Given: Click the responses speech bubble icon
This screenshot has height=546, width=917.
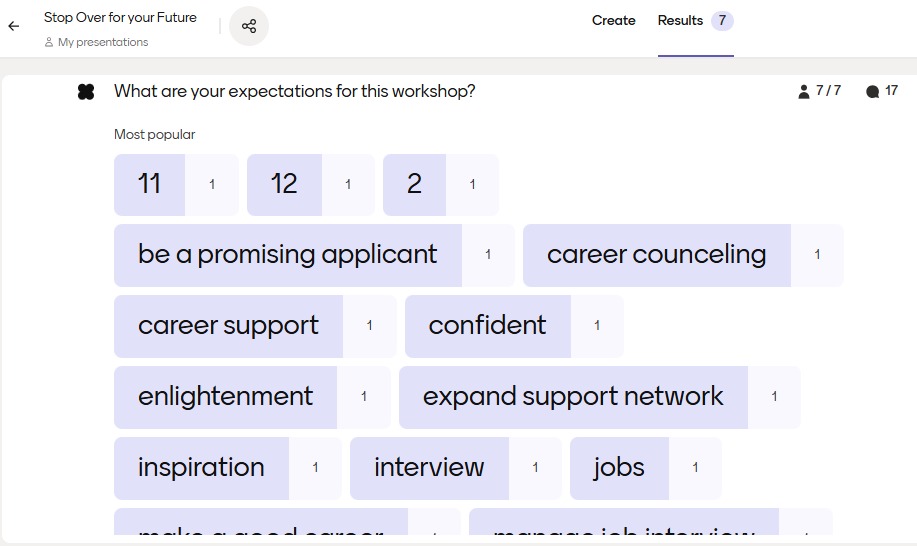Looking at the screenshot, I should pyautogui.click(x=872, y=92).
